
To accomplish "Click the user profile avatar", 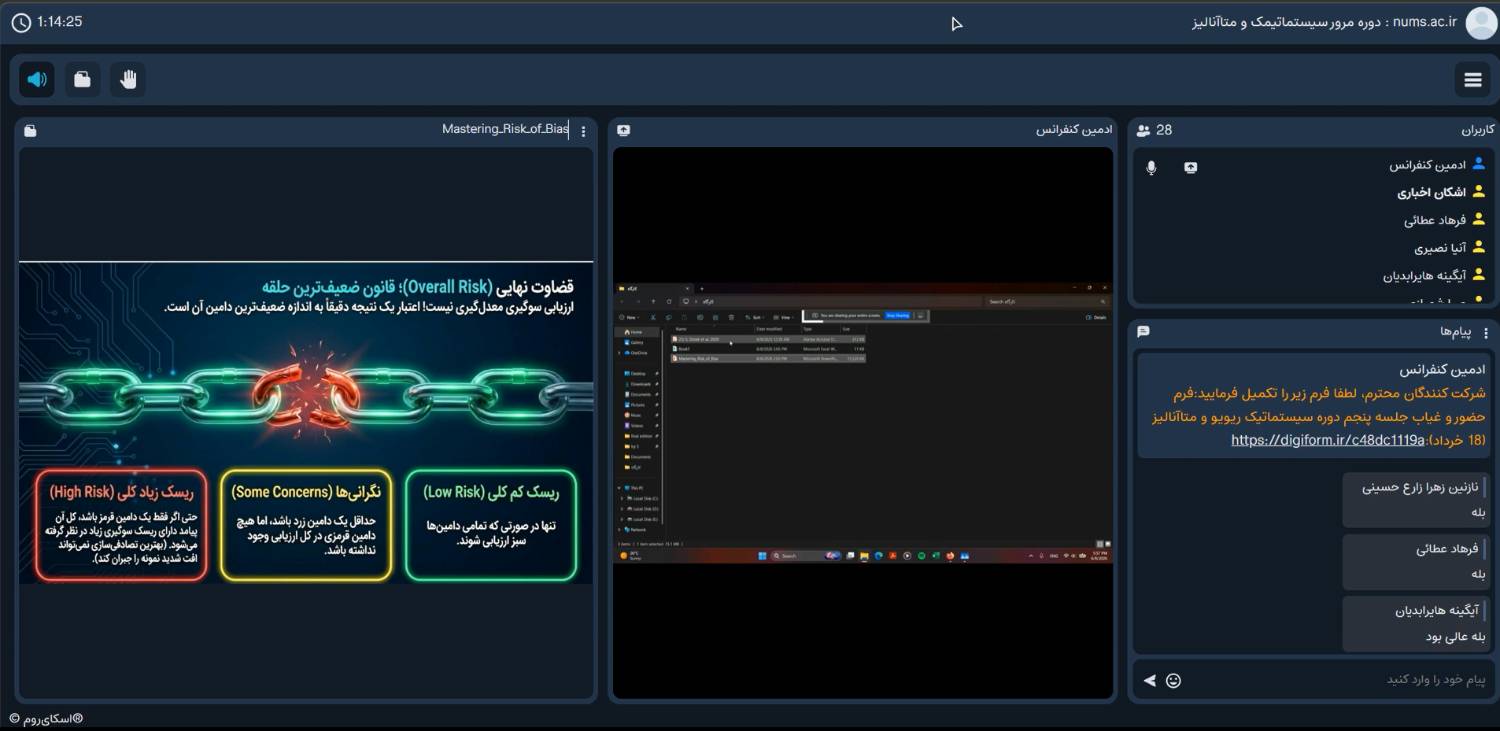I will (1481, 23).
